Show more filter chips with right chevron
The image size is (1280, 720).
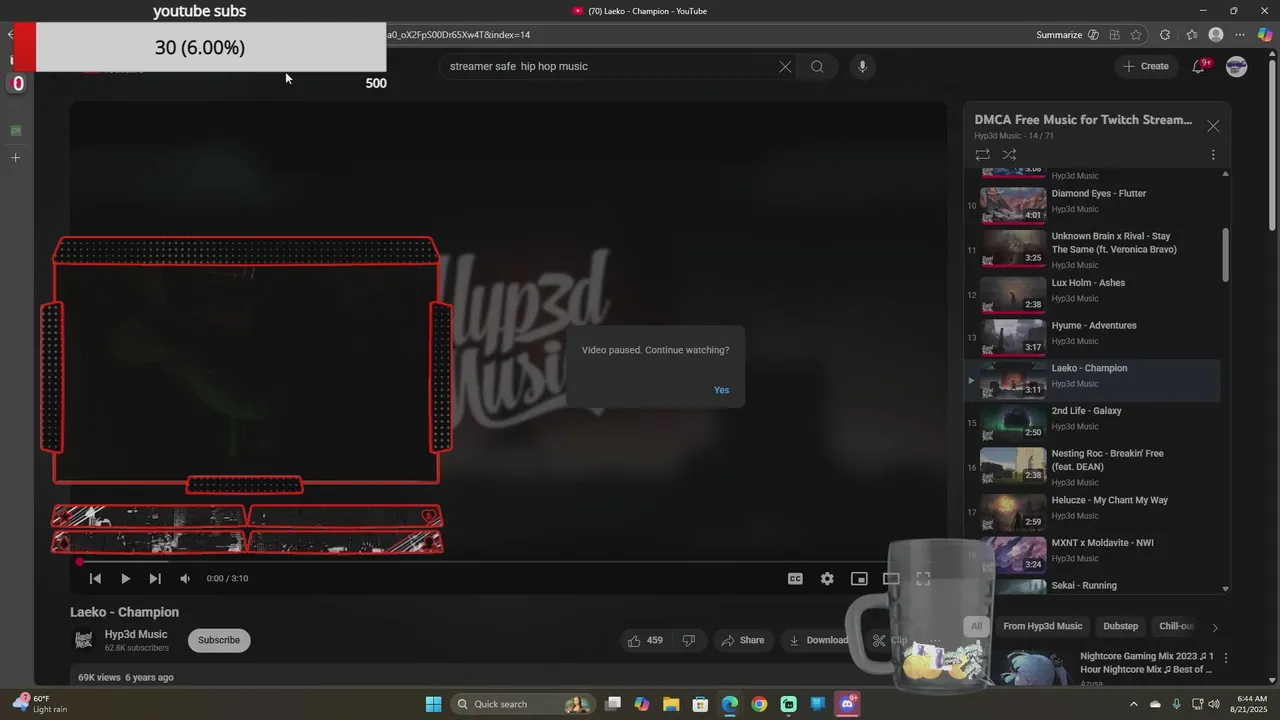coord(1215,627)
